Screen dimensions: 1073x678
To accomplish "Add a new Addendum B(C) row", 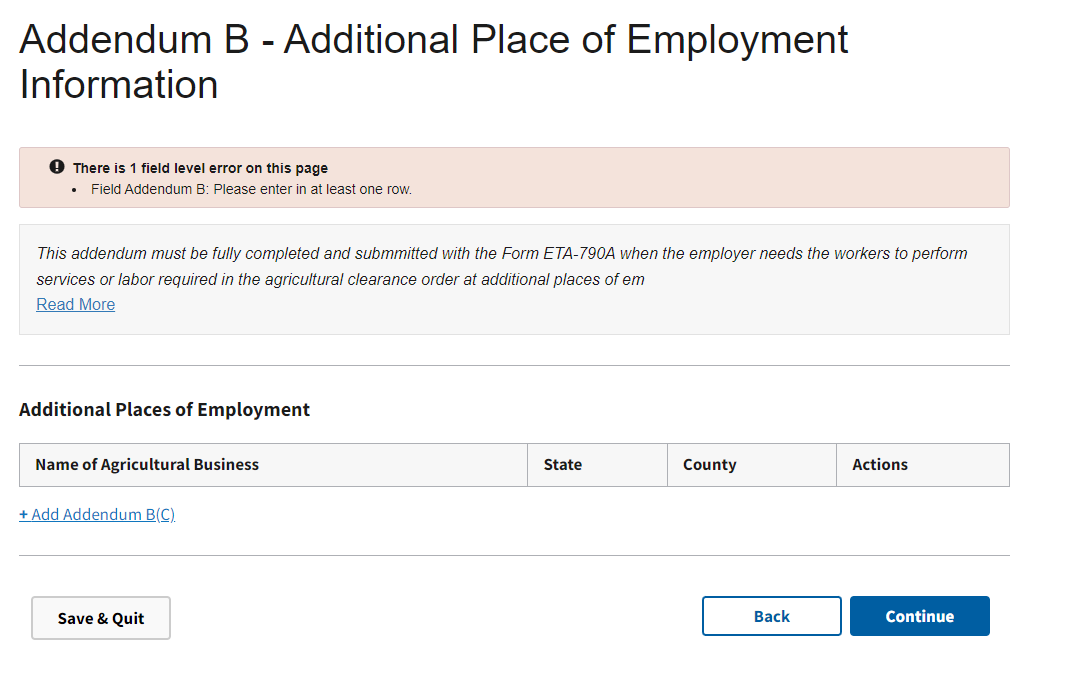I will [x=102, y=514].
